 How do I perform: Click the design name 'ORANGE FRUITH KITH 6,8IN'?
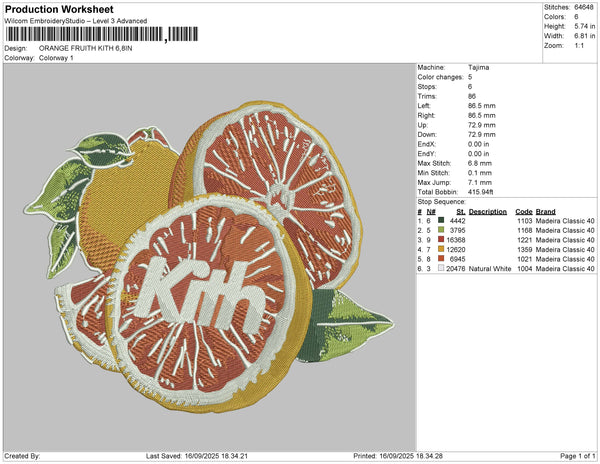(86, 48)
